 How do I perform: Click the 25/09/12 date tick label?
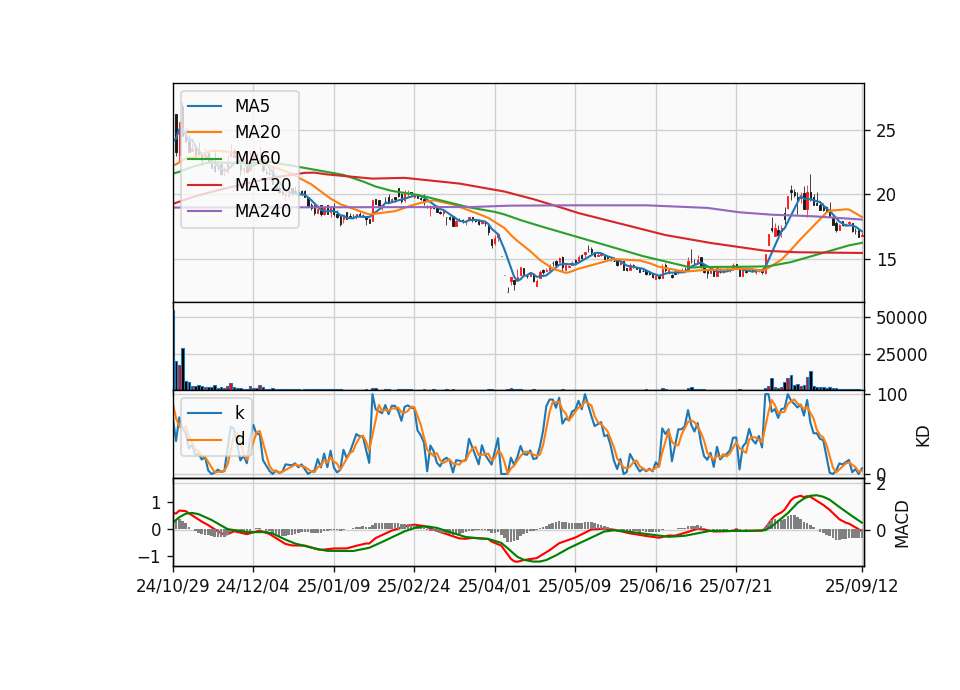tap(862, 586)
